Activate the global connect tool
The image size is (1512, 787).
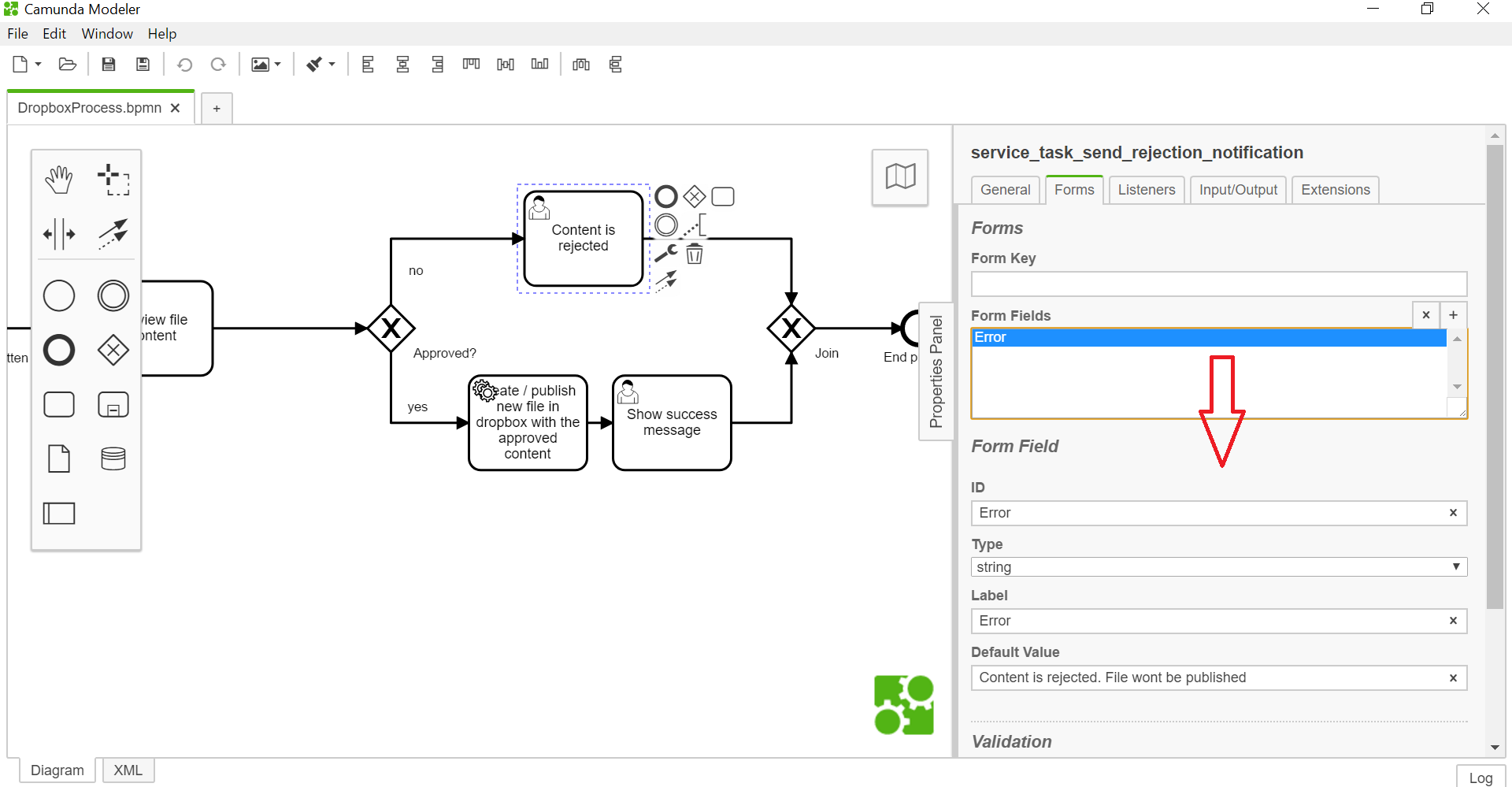pos(113,234)
